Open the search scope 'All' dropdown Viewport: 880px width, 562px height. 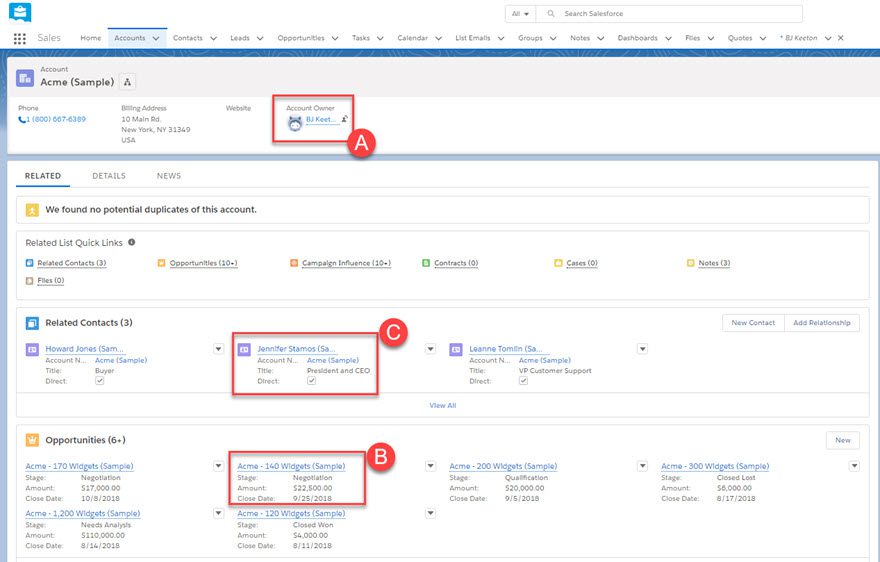[521, 14]
